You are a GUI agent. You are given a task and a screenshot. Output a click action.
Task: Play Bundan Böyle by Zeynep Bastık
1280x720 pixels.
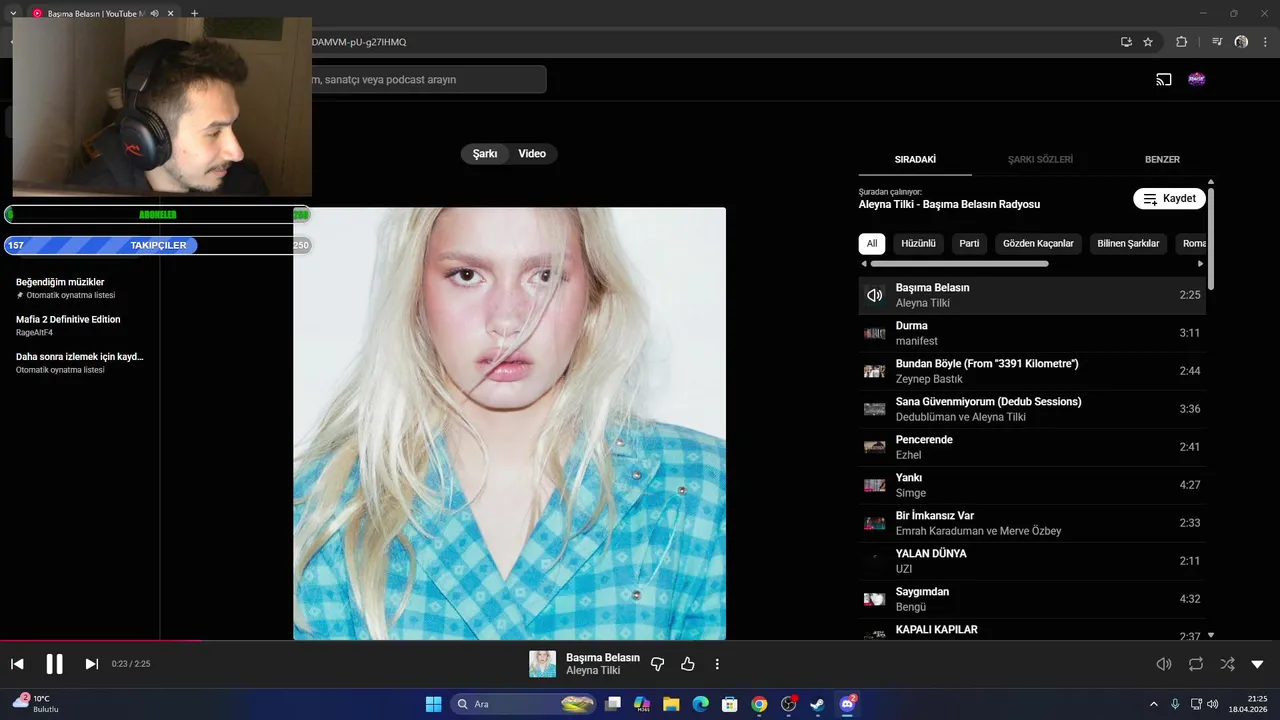(x=1032, y=371)
